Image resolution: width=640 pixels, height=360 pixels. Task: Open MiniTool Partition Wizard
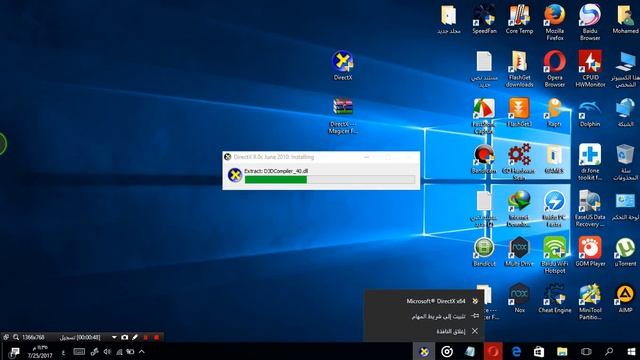[590, 302]
